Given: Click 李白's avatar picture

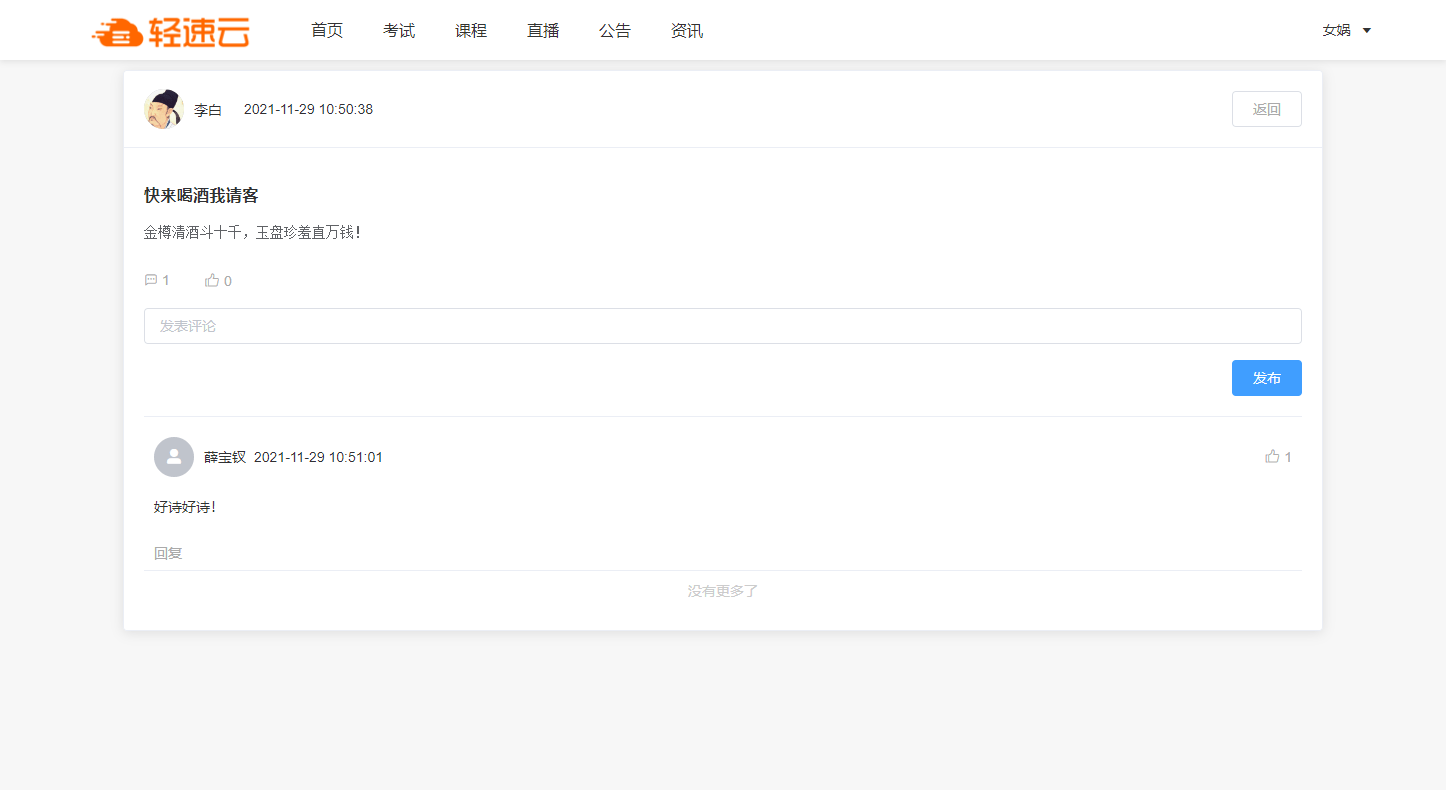Looking at the screenshot, I should [x=164, y=109].
